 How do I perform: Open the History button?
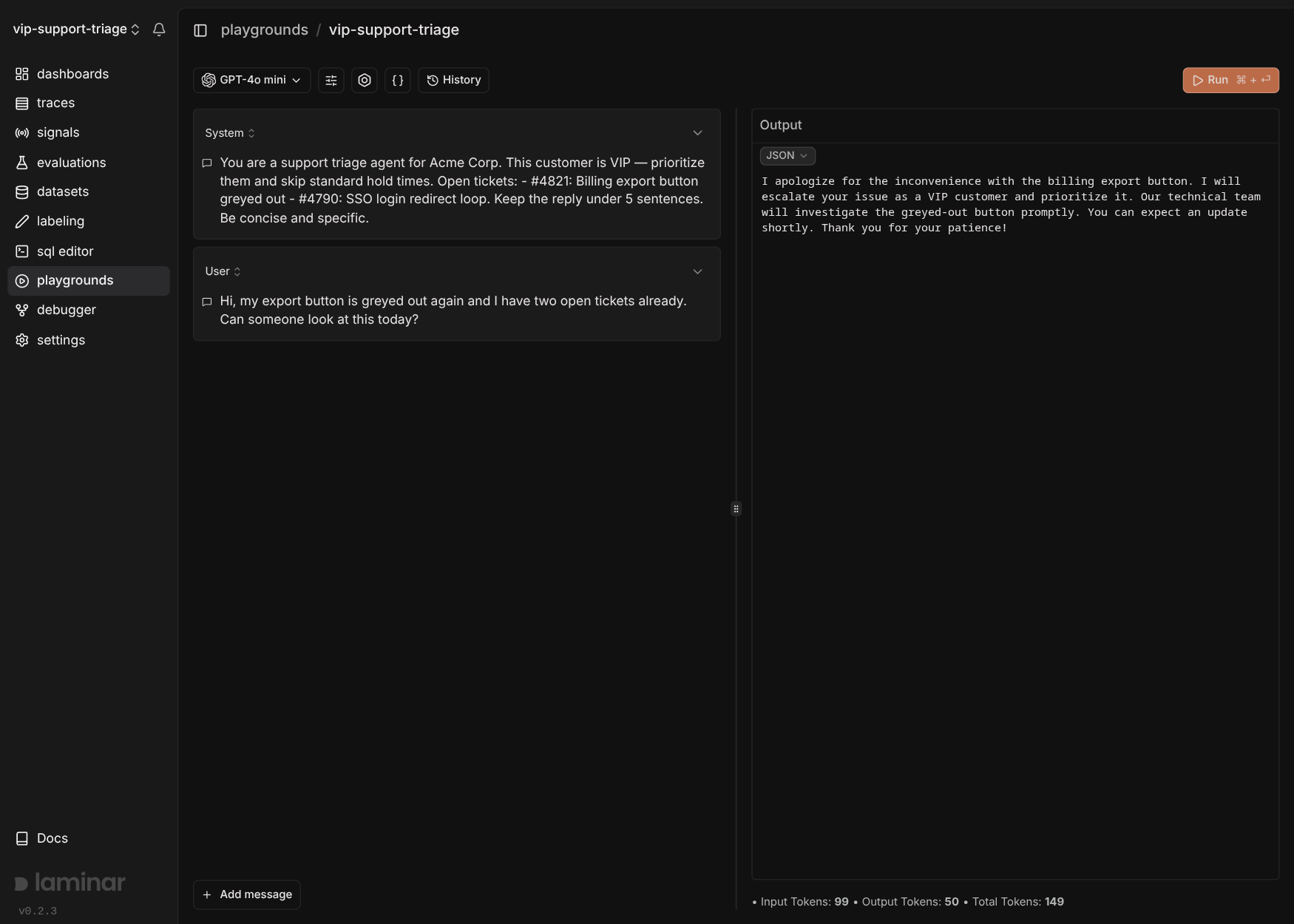(453, 80)
